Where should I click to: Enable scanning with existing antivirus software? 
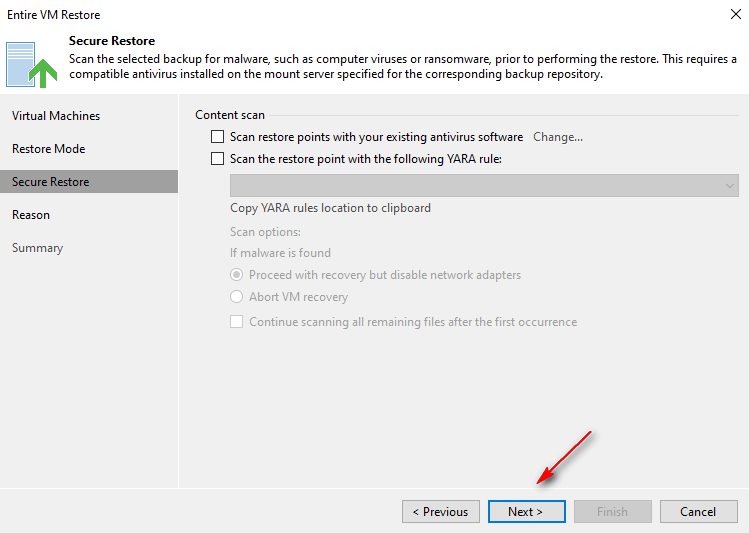click(217, 137)
